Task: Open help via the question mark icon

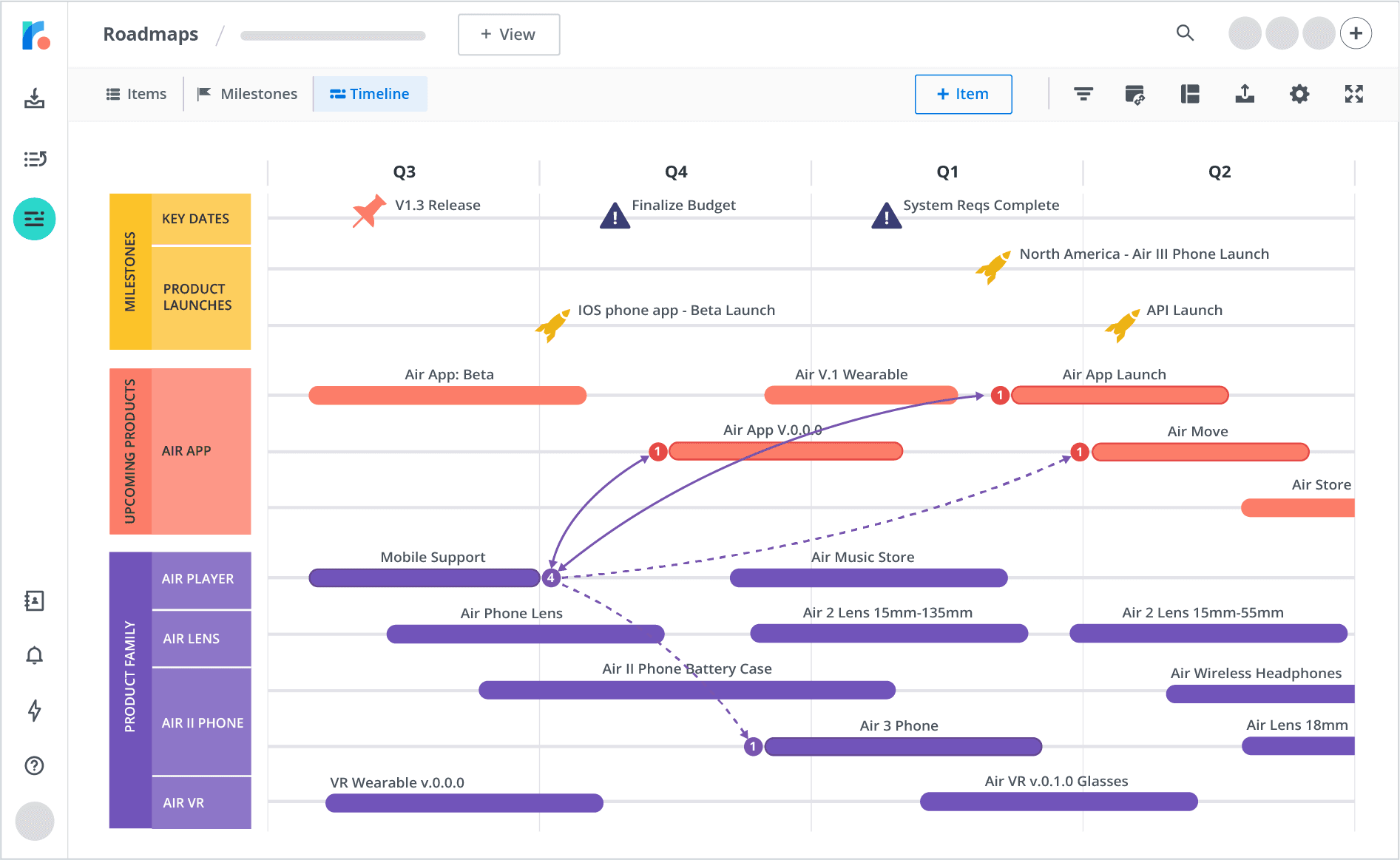Action: click(x=34, y=766)
